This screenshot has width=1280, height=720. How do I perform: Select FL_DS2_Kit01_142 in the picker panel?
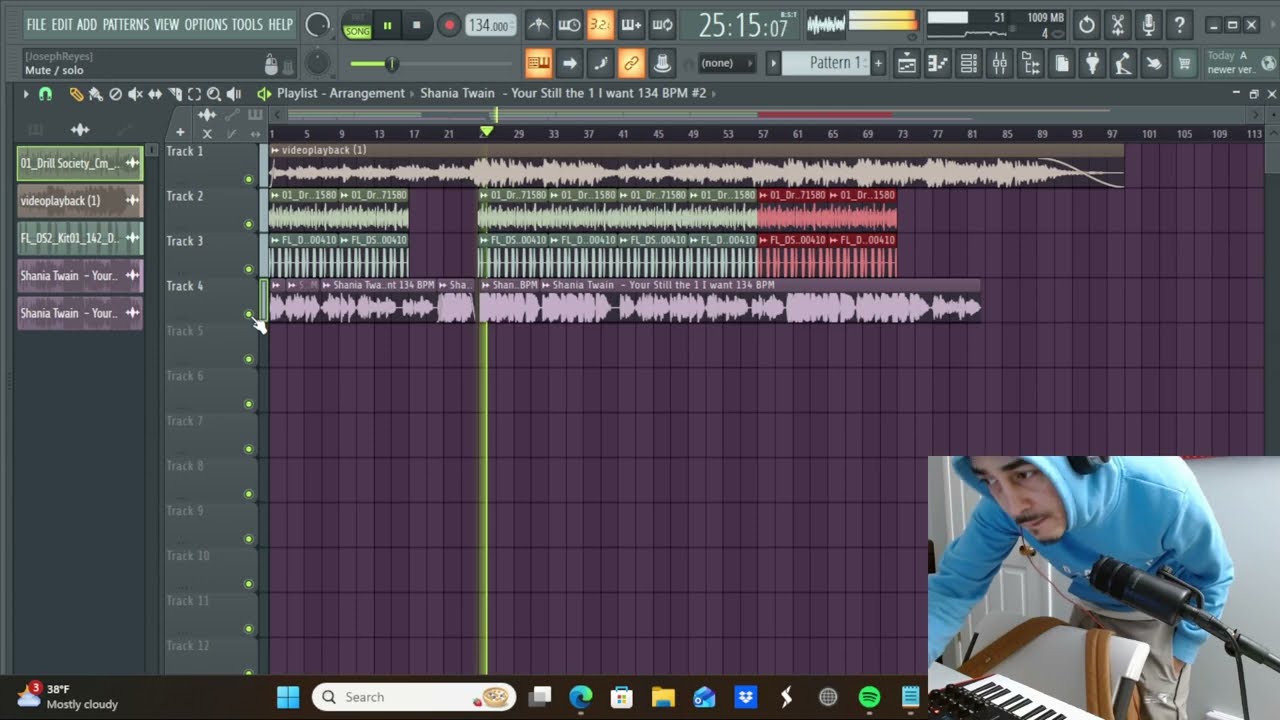tap(80, 238)
